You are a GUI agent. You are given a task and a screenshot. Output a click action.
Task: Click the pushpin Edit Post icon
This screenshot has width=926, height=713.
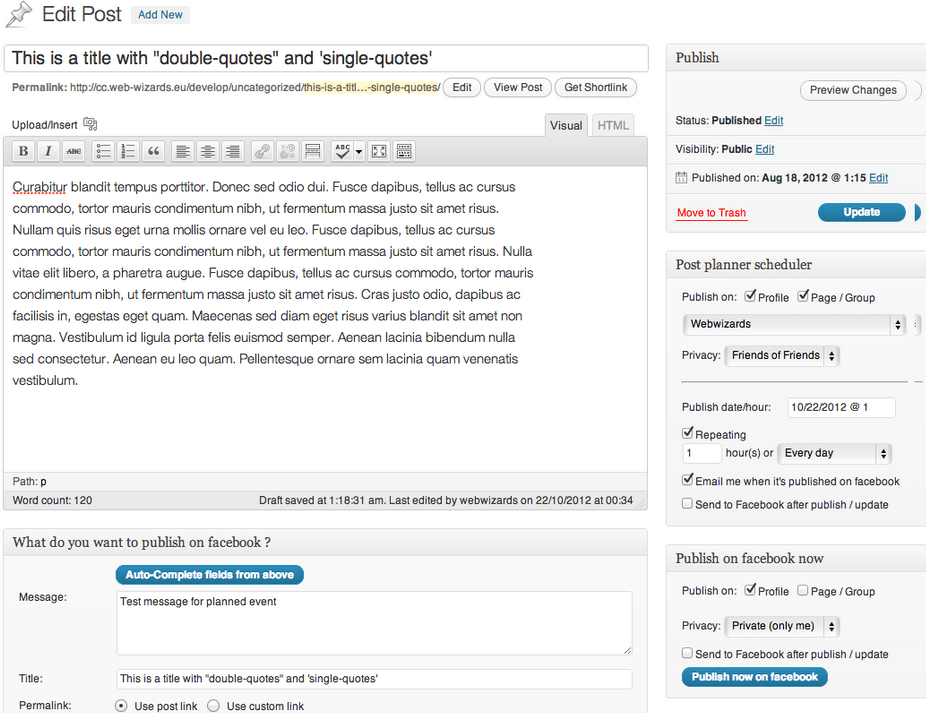[x=18, y=15]
